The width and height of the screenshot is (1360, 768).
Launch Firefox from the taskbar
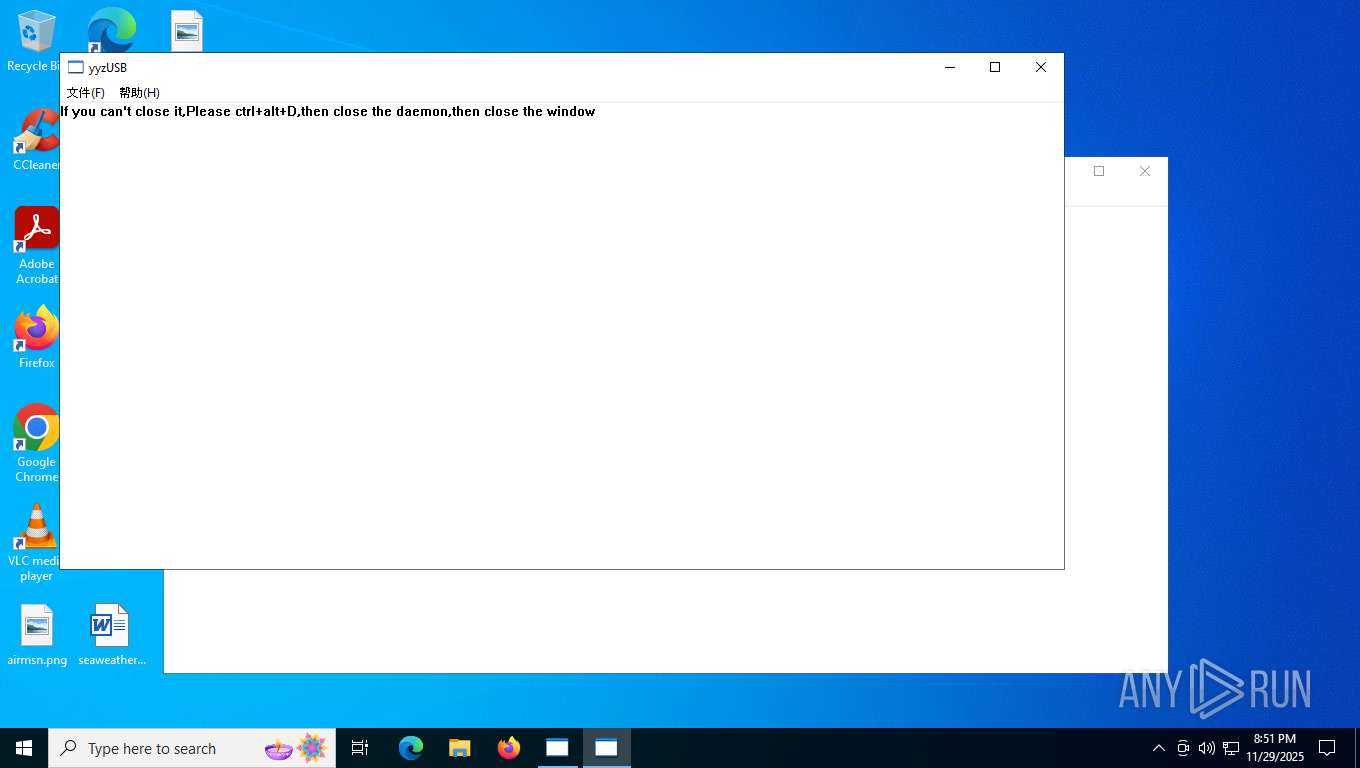point(509,748)
